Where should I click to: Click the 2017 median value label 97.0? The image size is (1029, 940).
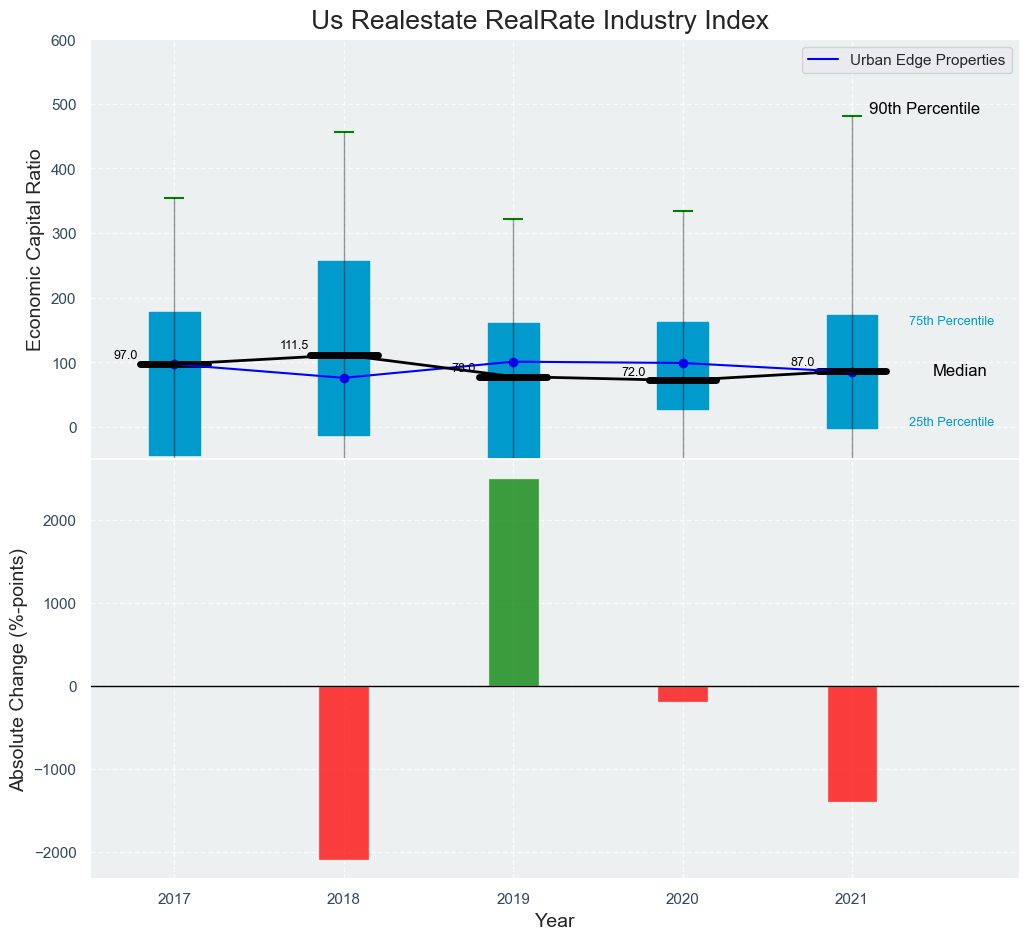125,355
